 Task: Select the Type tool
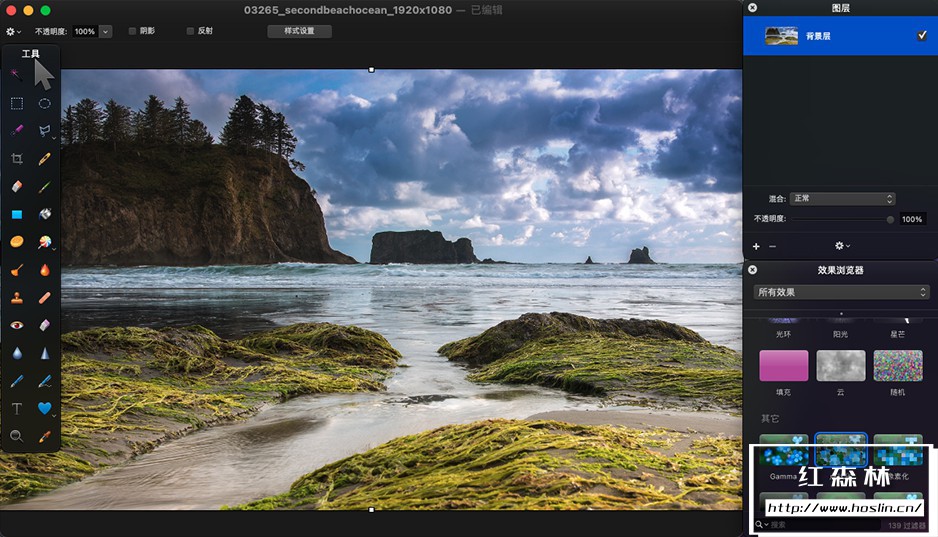coord(17,408)
